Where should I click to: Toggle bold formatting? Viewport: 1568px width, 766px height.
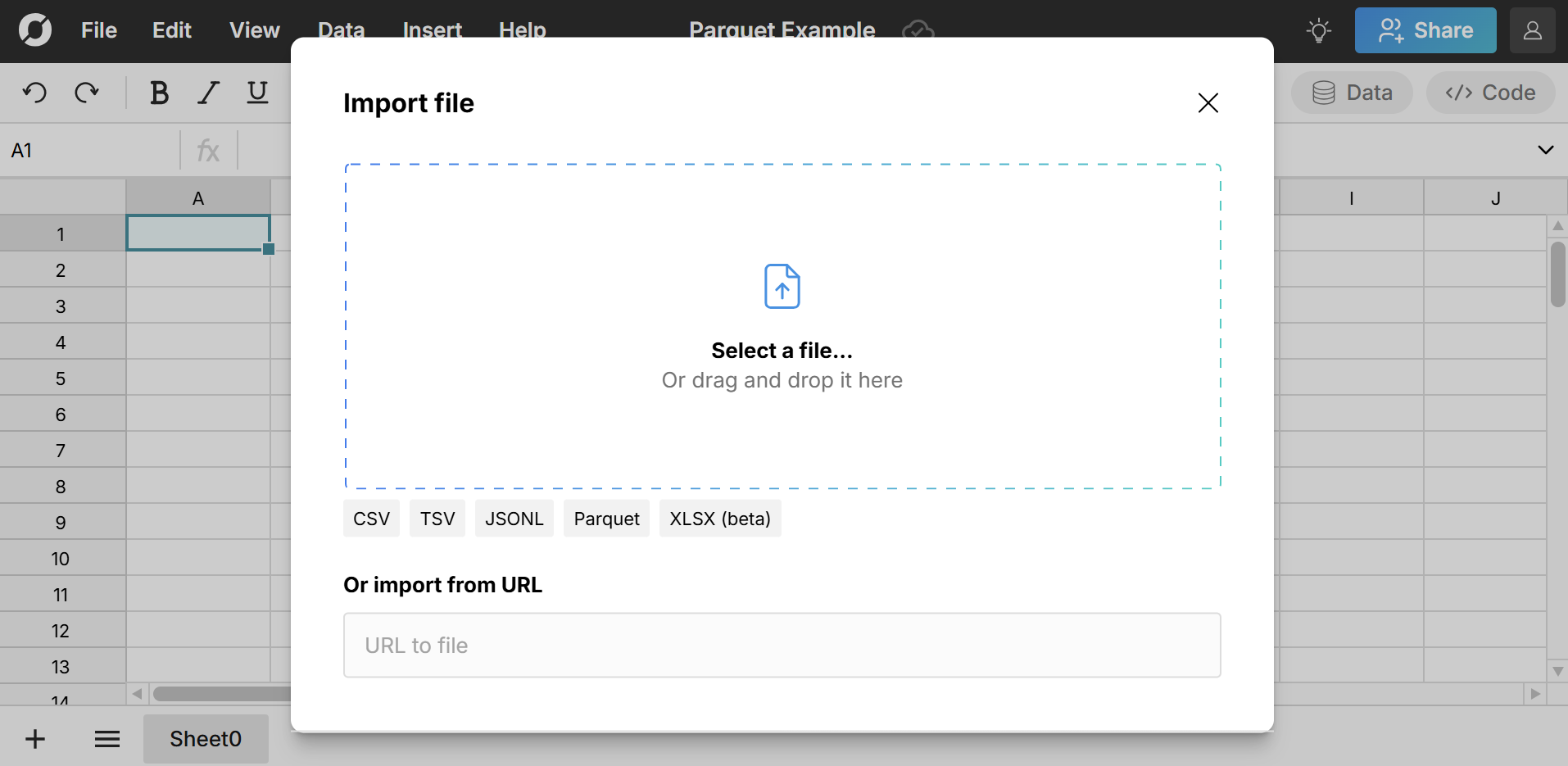(159, 93)
